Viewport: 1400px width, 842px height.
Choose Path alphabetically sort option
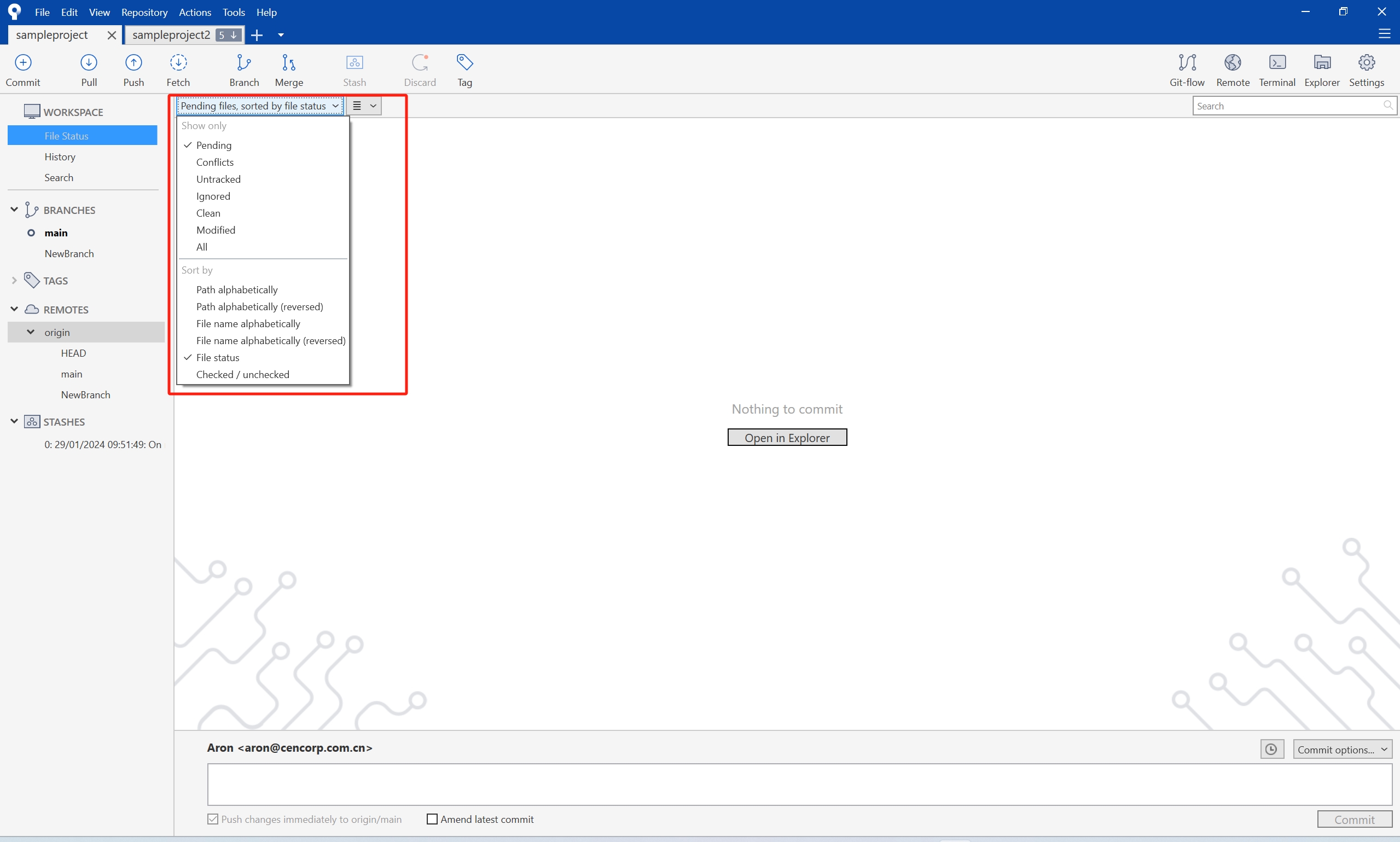click(236, 290)
